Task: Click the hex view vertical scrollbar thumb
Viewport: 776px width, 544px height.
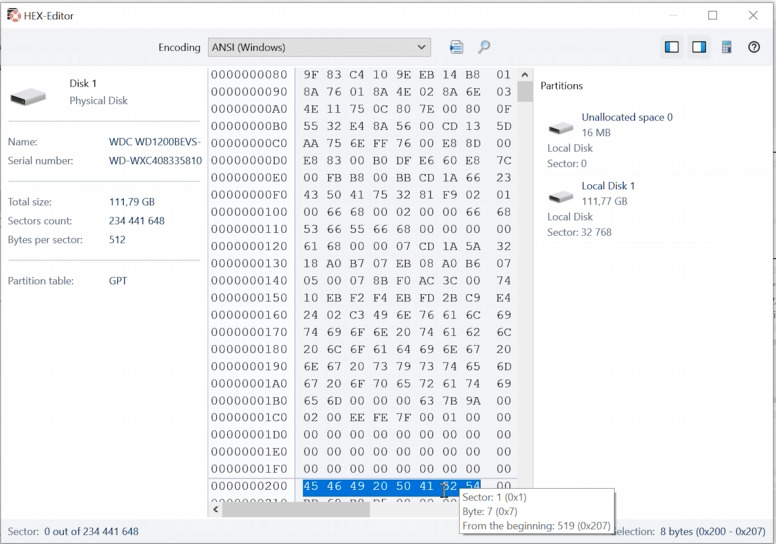Action: (525, 92)
